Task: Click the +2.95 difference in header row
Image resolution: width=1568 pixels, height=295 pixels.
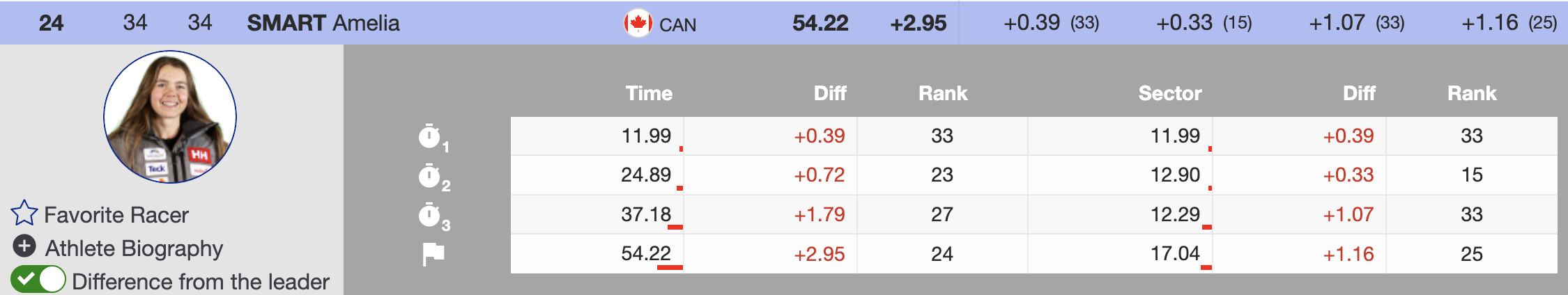Action: pos(918,23)
